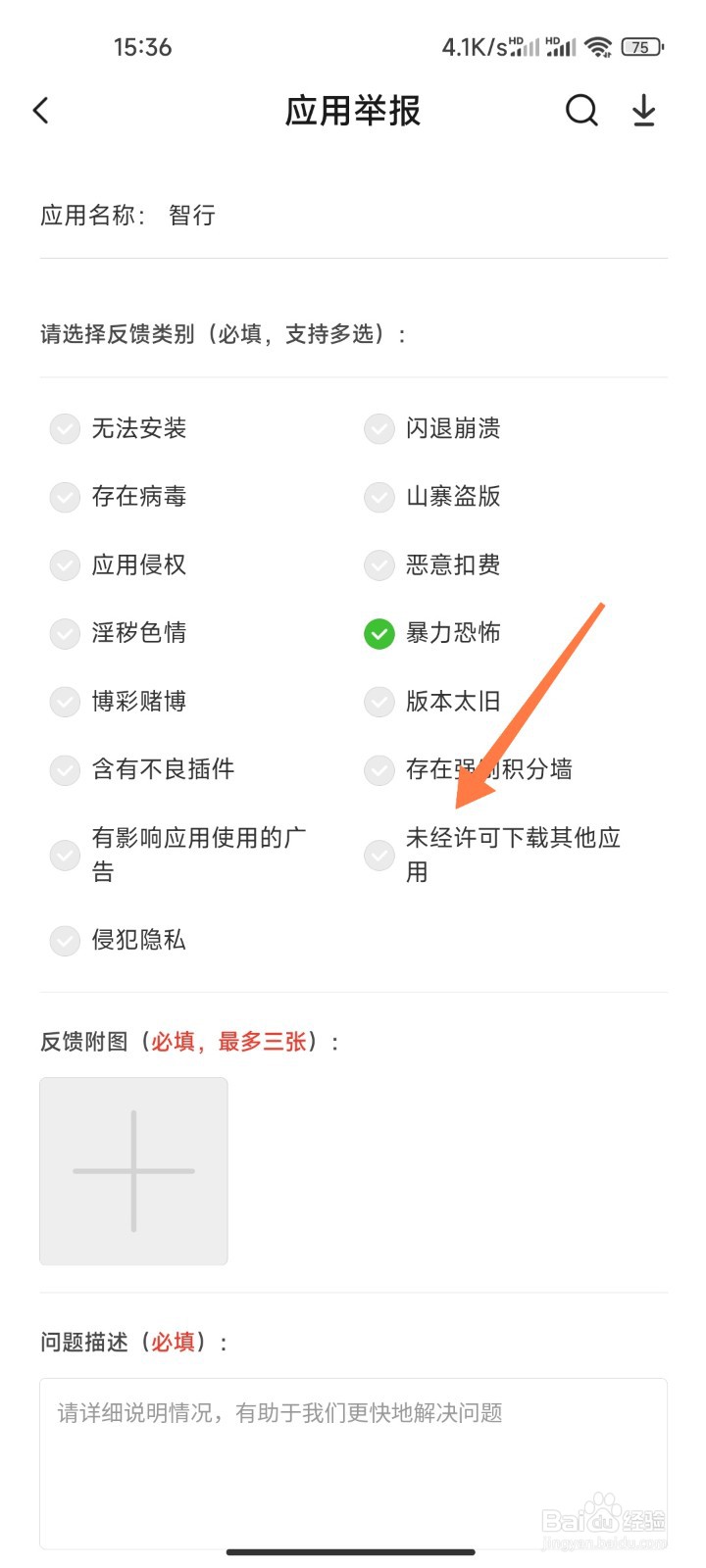Image resolution: width=706 pixels, height=1568 pixels.
Task: Tick the 淫秽色情 checkbox
Action: (x=65, y=633)
